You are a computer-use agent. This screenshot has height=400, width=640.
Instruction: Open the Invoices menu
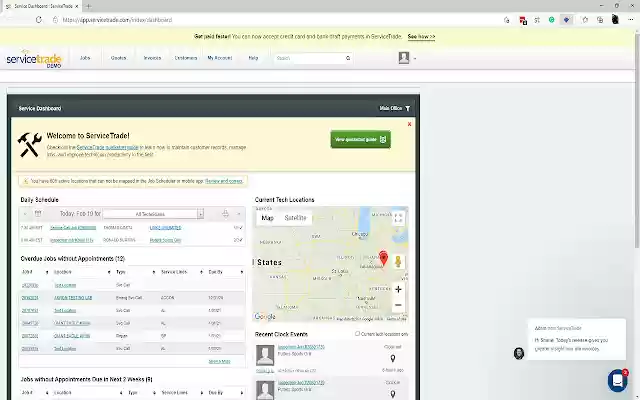click(x=152, y=58)
